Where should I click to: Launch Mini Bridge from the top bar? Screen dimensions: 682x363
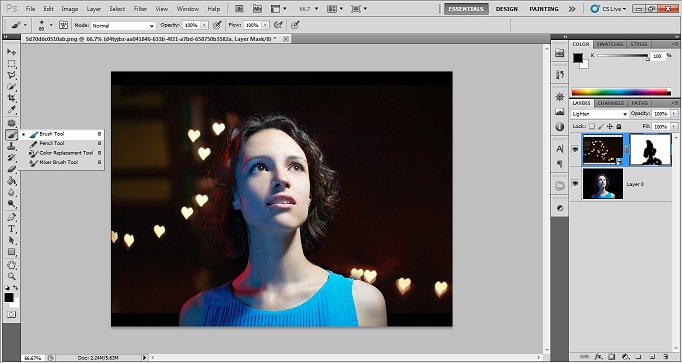(x=257, y=8)
